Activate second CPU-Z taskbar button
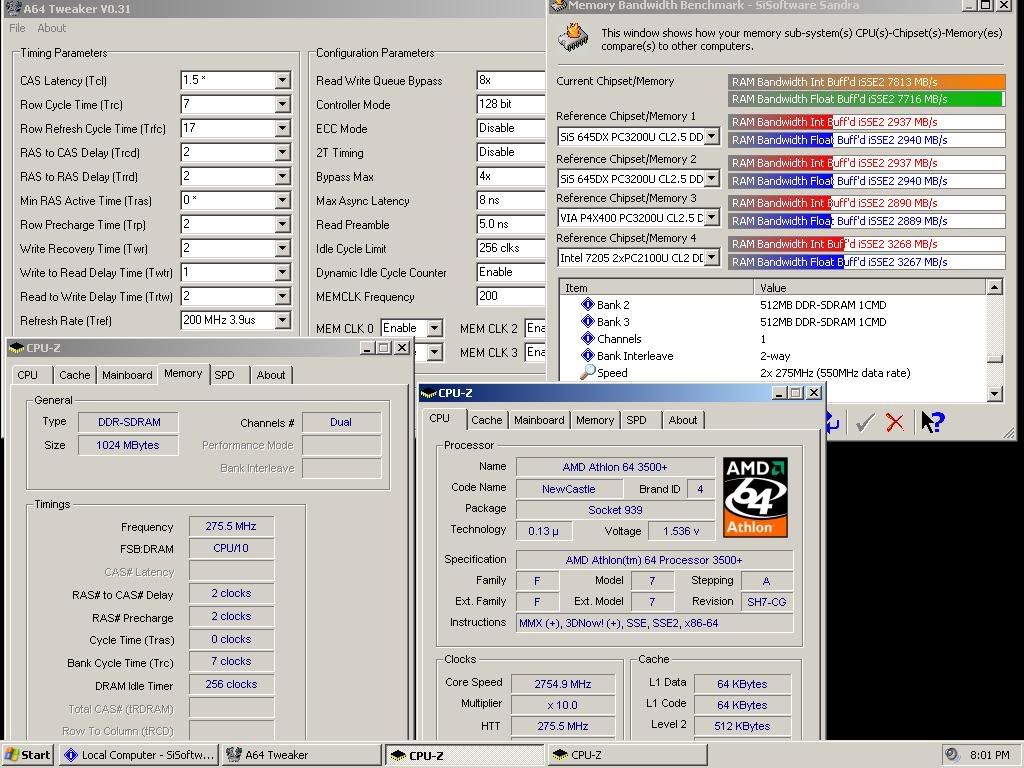Viewport: 1024px width, 768px height. 627,755
